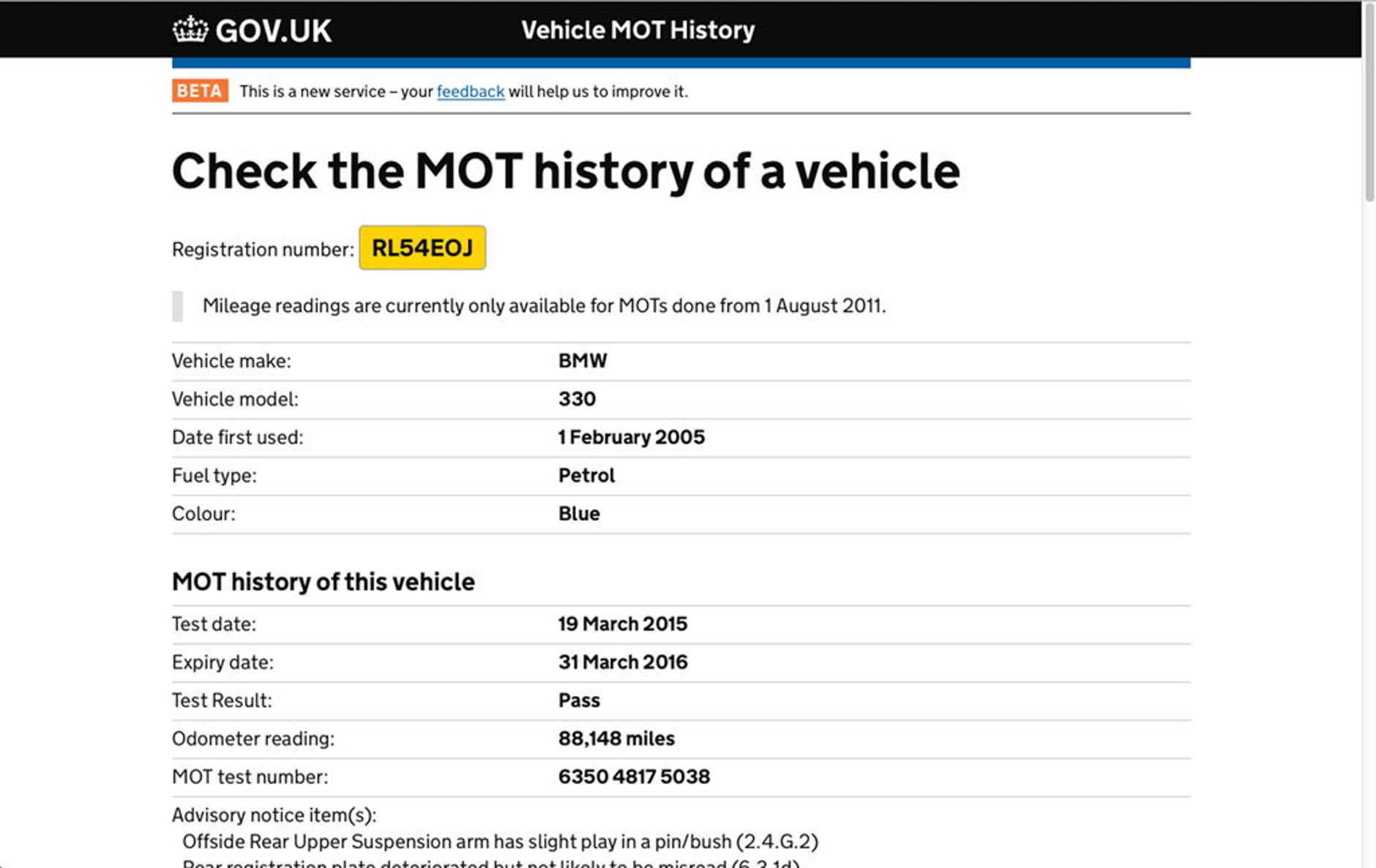This screenshot has height=868, width=1376.
Task: Select the BMW vehicle make value
Action: click(x=583, y=361)
